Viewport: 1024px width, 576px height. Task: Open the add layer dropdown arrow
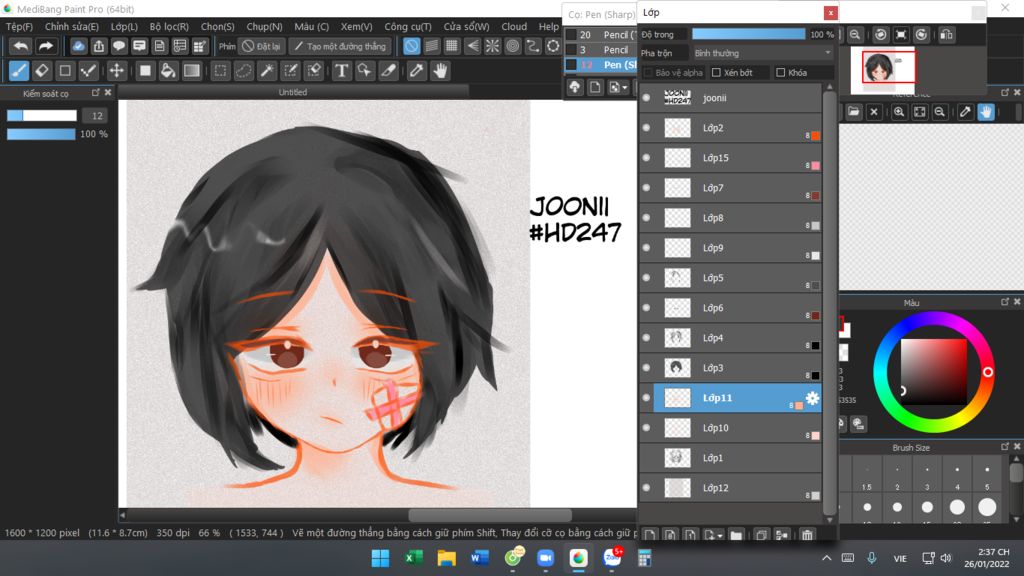(720, 536)
